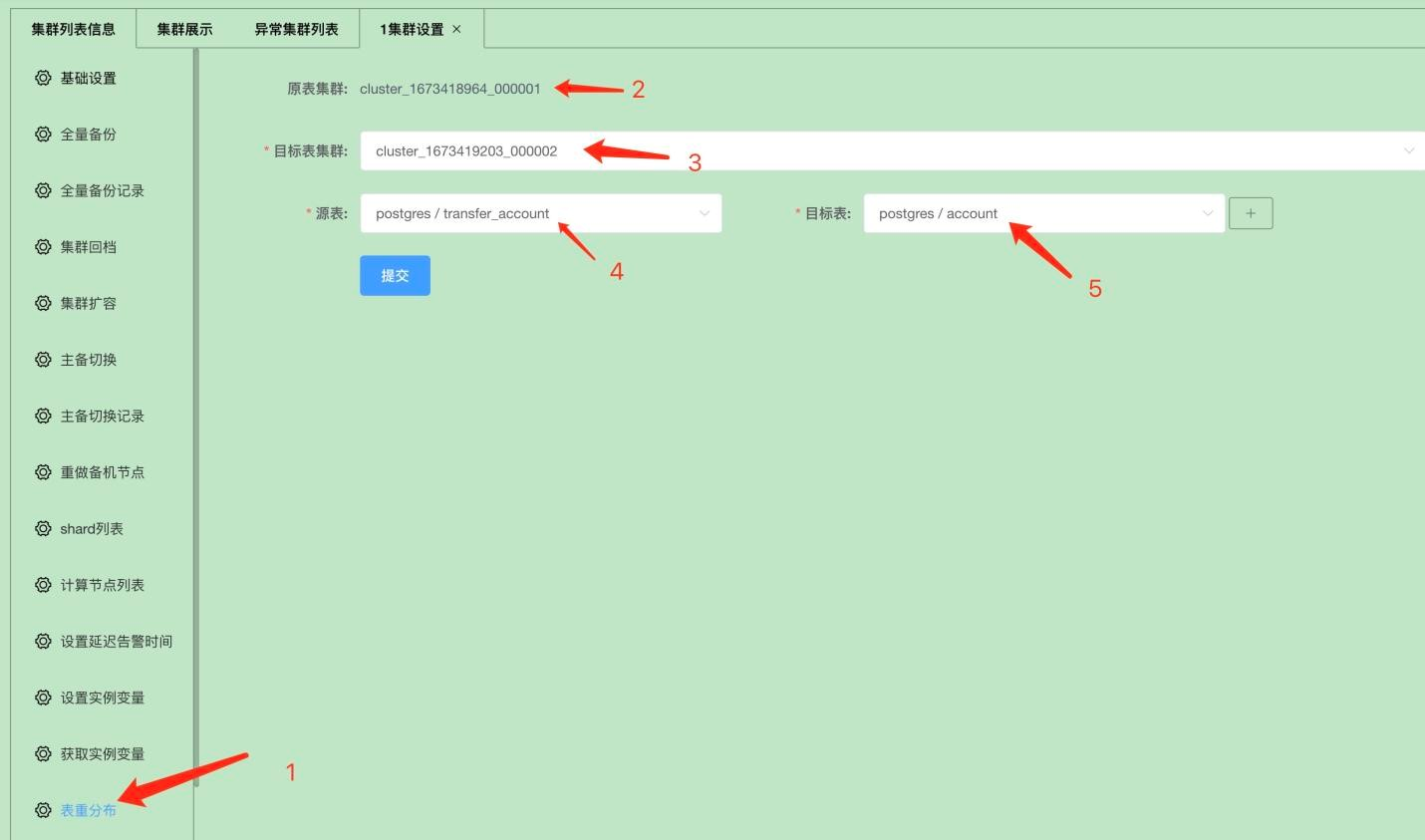This screenshot has height=840, width=1425.
Task: Switch to the 集群列表信息 tab
Action: pos(73,29)
